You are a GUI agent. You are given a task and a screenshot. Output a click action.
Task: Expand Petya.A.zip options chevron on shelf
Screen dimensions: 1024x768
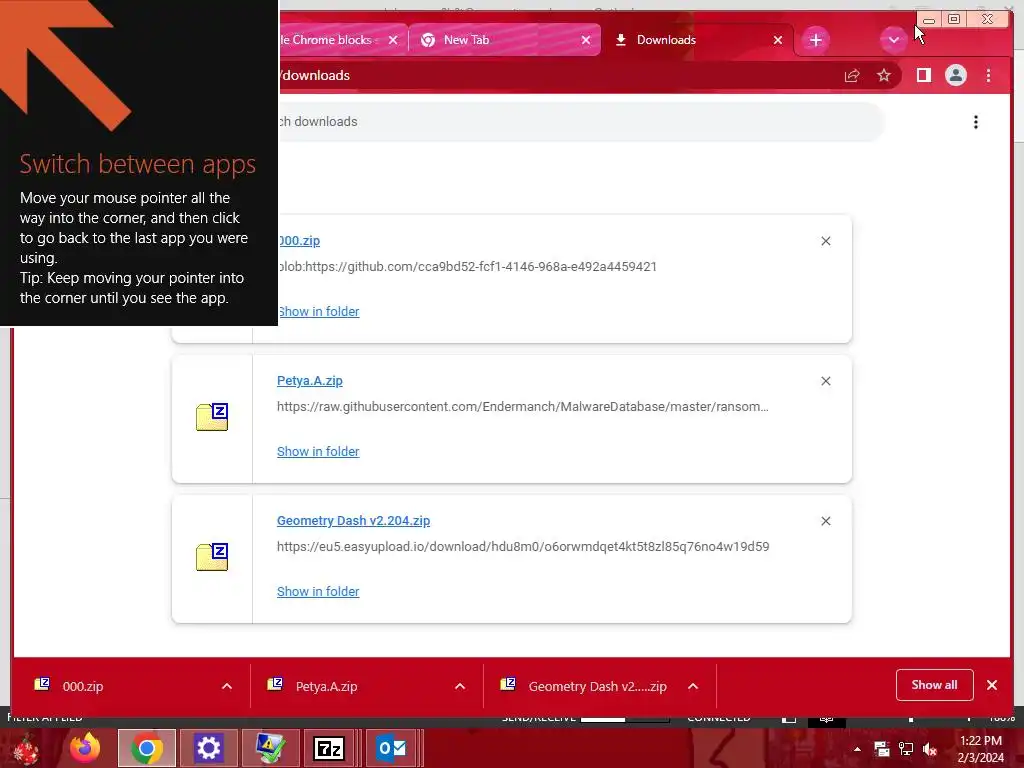(460, 686)
